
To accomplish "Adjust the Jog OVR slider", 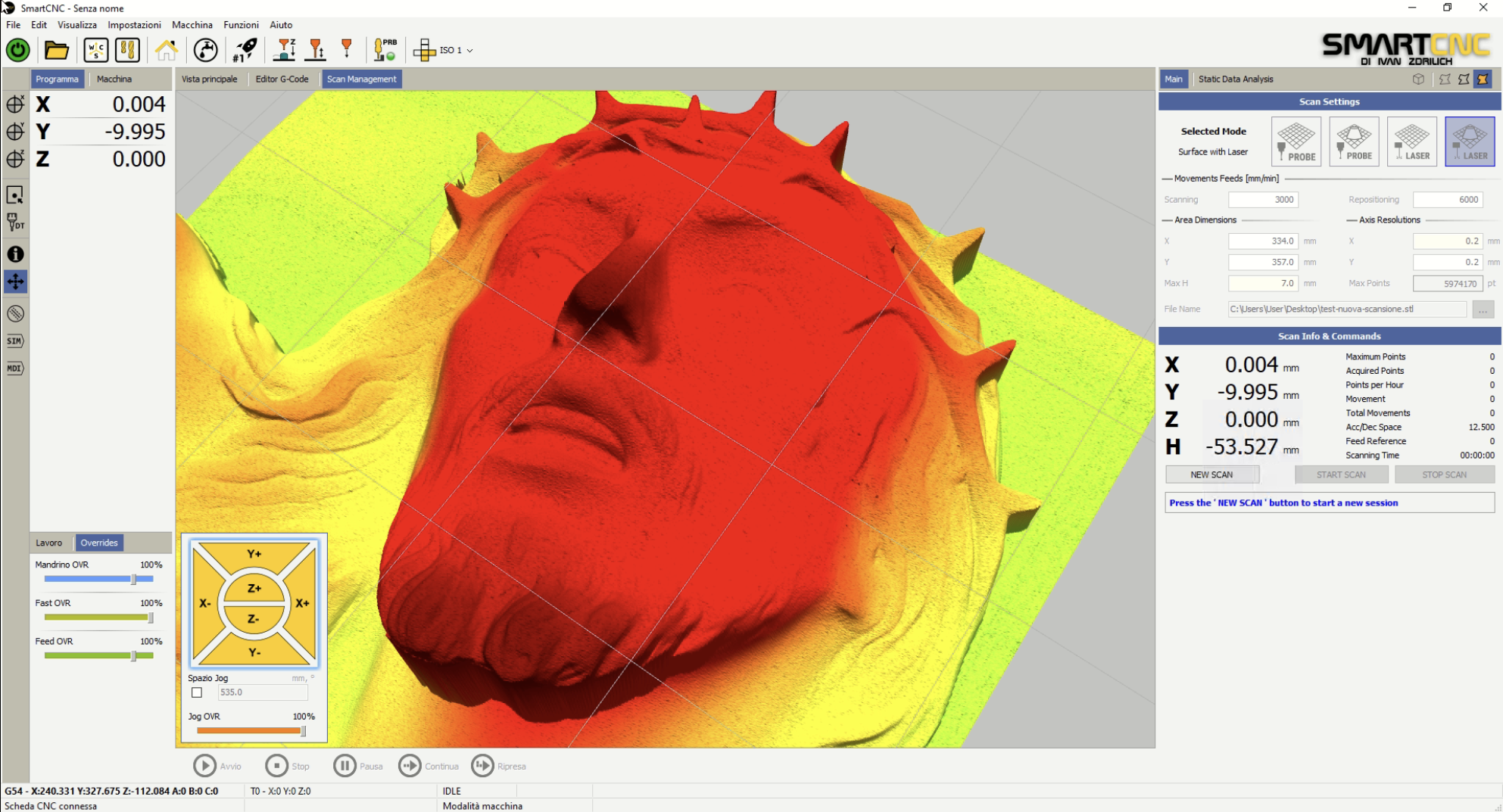I will click(251, 730).
